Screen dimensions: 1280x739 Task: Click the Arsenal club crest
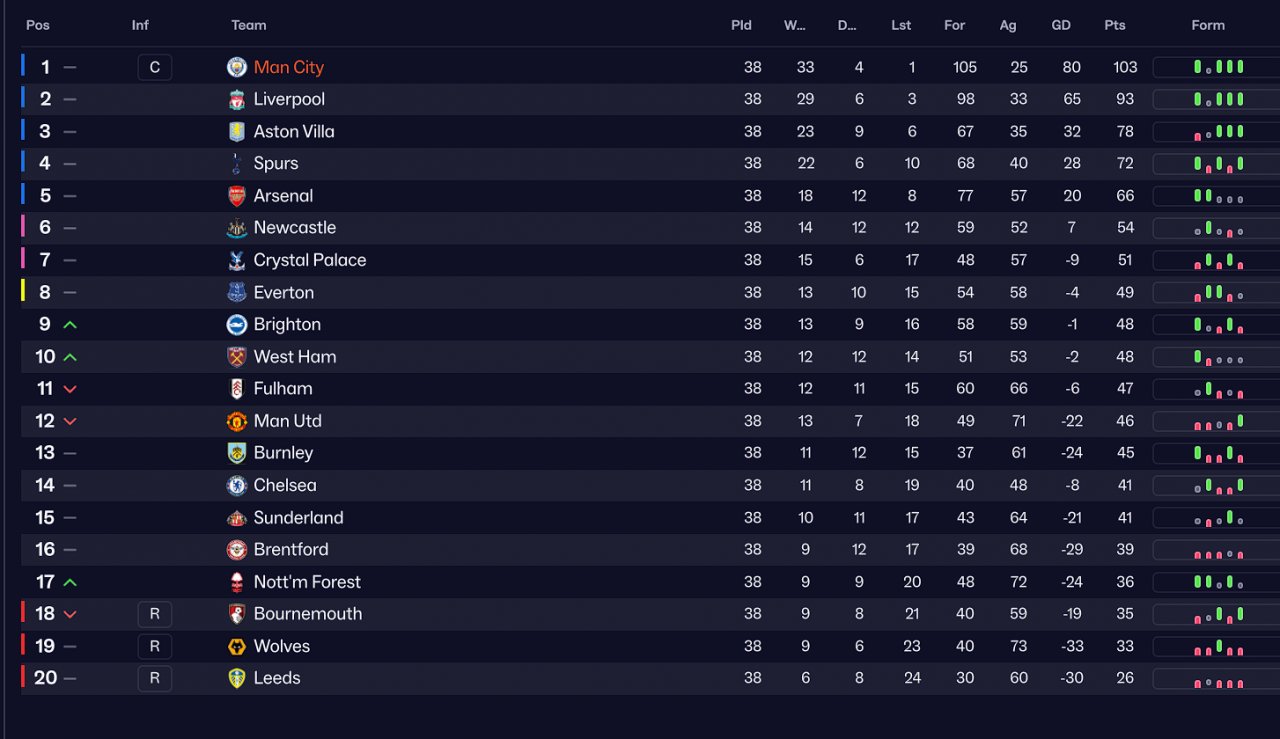[x=237, y=196]
